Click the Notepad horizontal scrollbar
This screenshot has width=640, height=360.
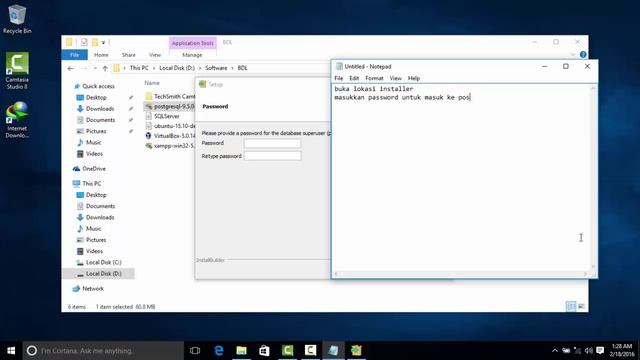460,274
